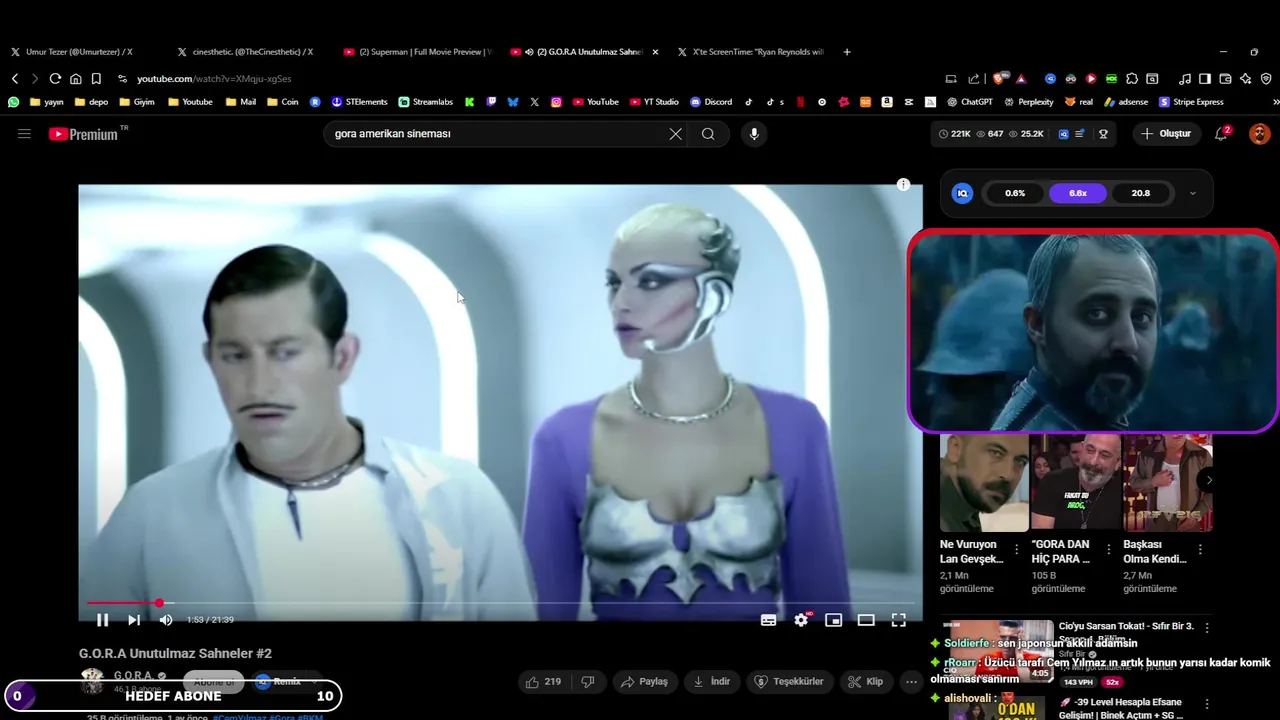The height and width of the screenshot is (720, 1280).
Task: Mute the video volume speaker icon
Action: coord(166,620)
